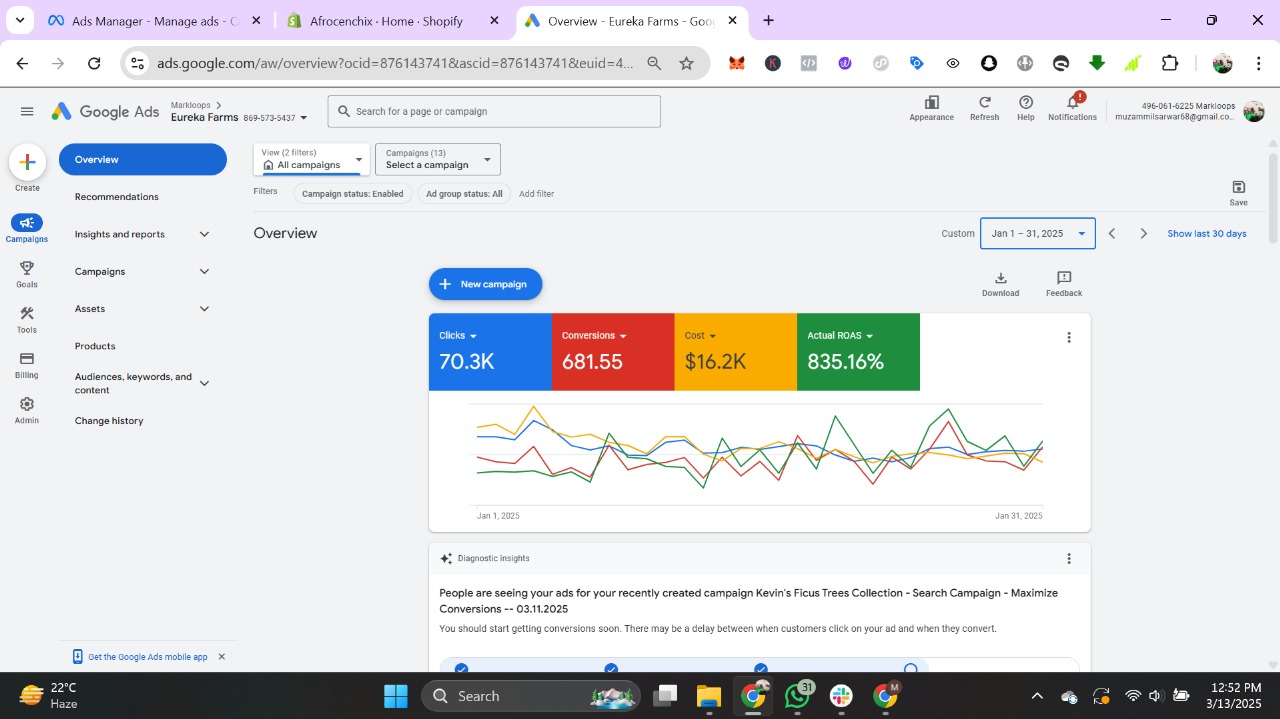Open the Campaigns megaphone section
The height and width of the screenshot is (719, 1280).
[27, 229]
